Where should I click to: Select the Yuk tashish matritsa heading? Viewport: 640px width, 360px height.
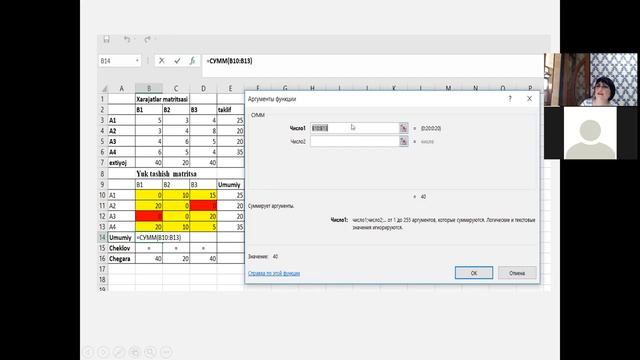[x=167, y=173]
